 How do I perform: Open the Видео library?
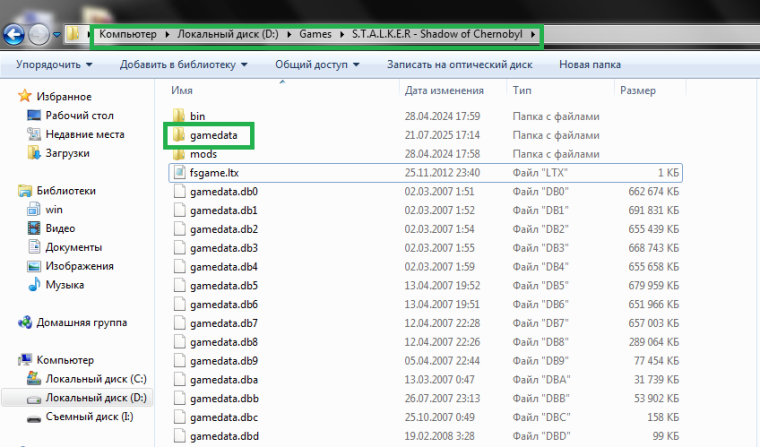[x=60, y=228]
